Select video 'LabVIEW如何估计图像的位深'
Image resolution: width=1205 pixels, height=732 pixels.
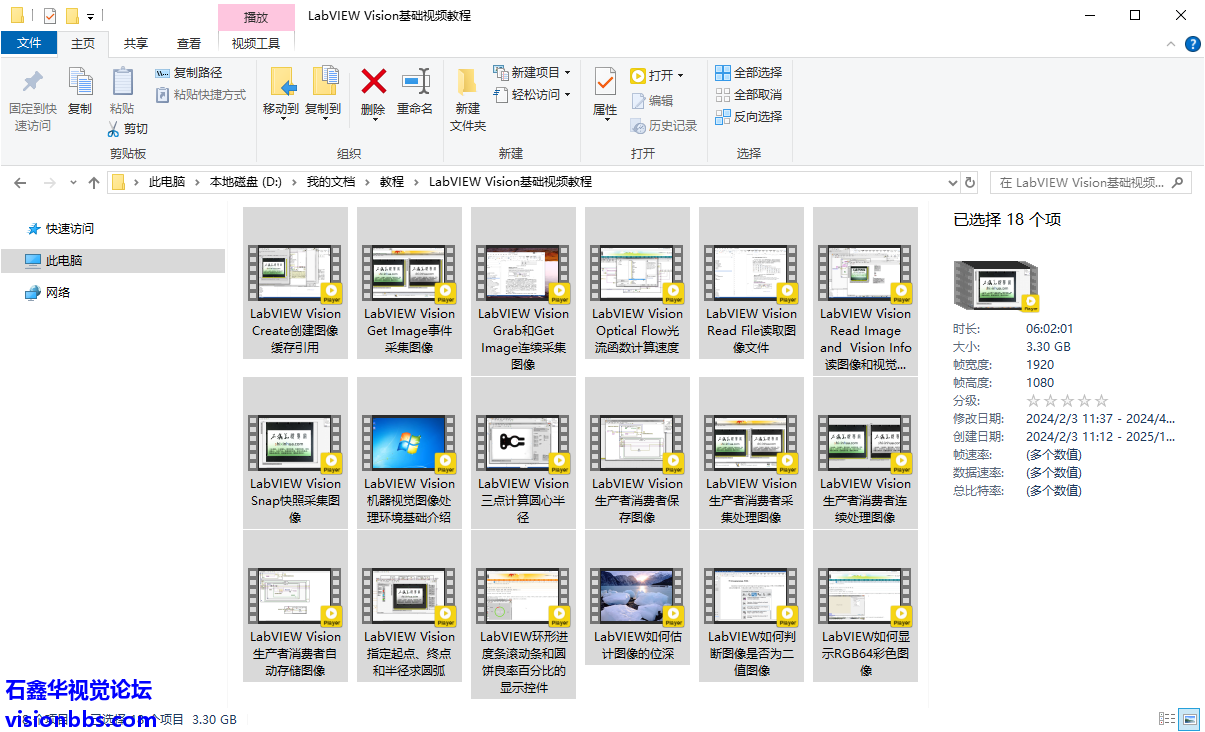pos(637,598)
